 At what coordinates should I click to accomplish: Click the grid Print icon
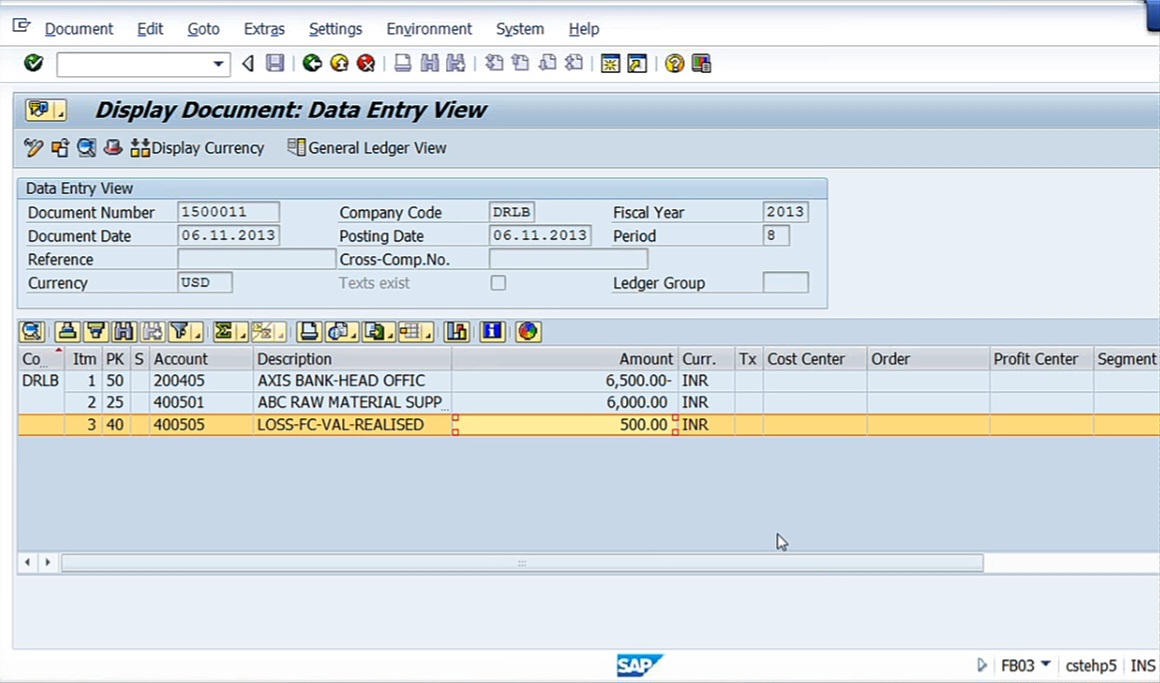[308, 332]
